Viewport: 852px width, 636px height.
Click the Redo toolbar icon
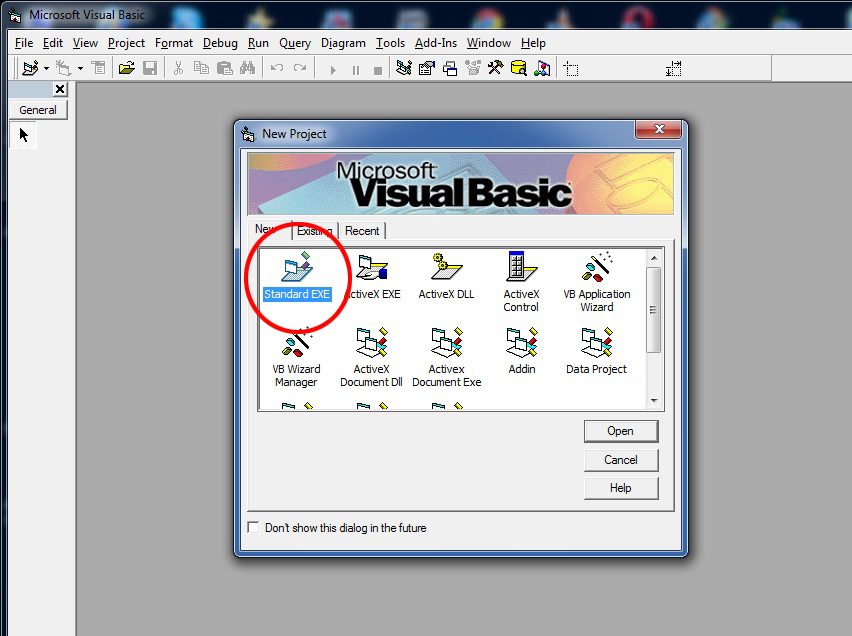click(299, 68)
